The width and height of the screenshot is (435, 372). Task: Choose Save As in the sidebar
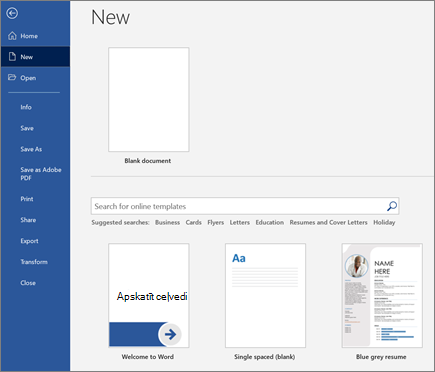coord(31,149)
